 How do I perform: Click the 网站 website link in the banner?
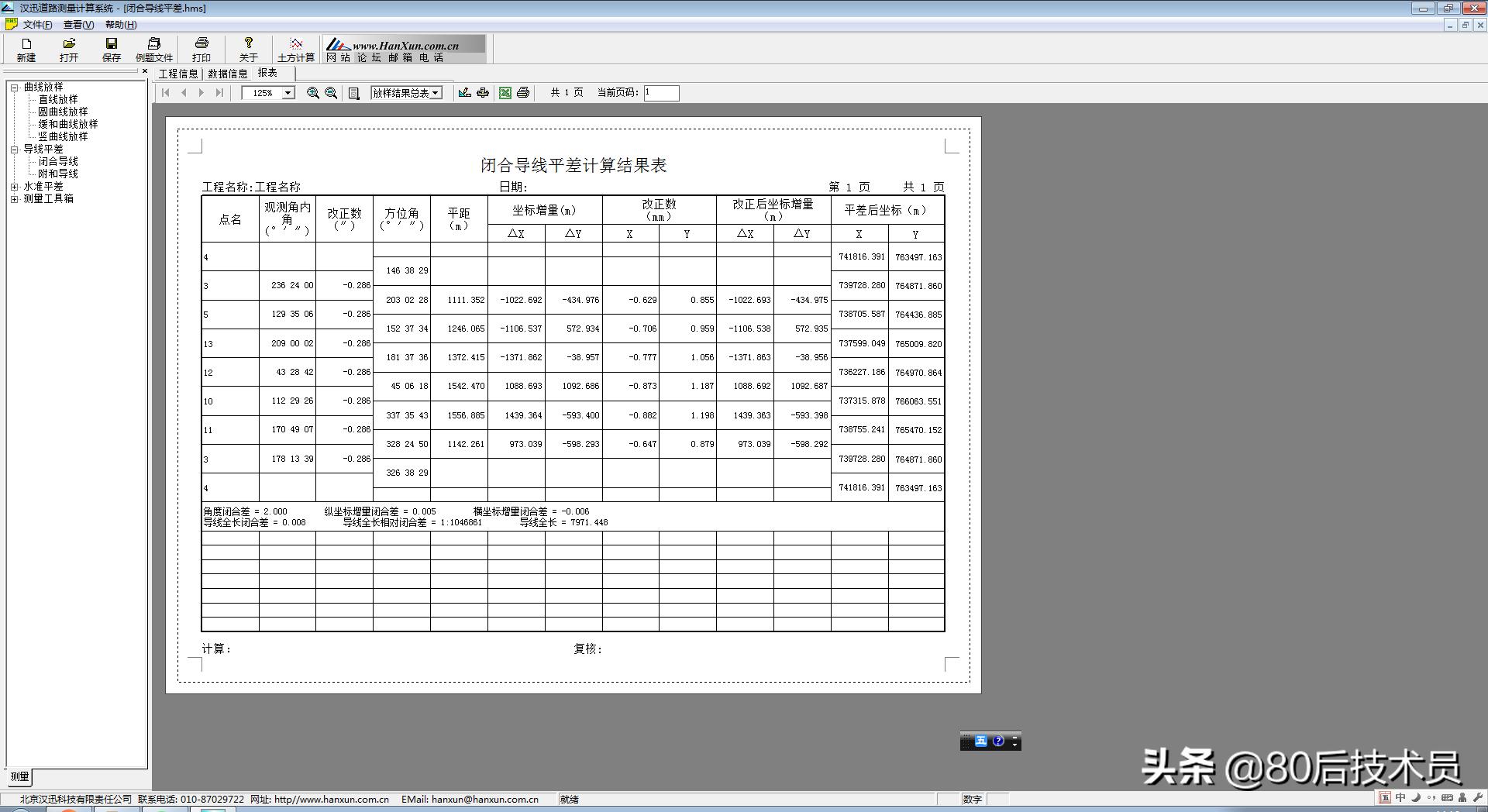click(x=338, y=58)
